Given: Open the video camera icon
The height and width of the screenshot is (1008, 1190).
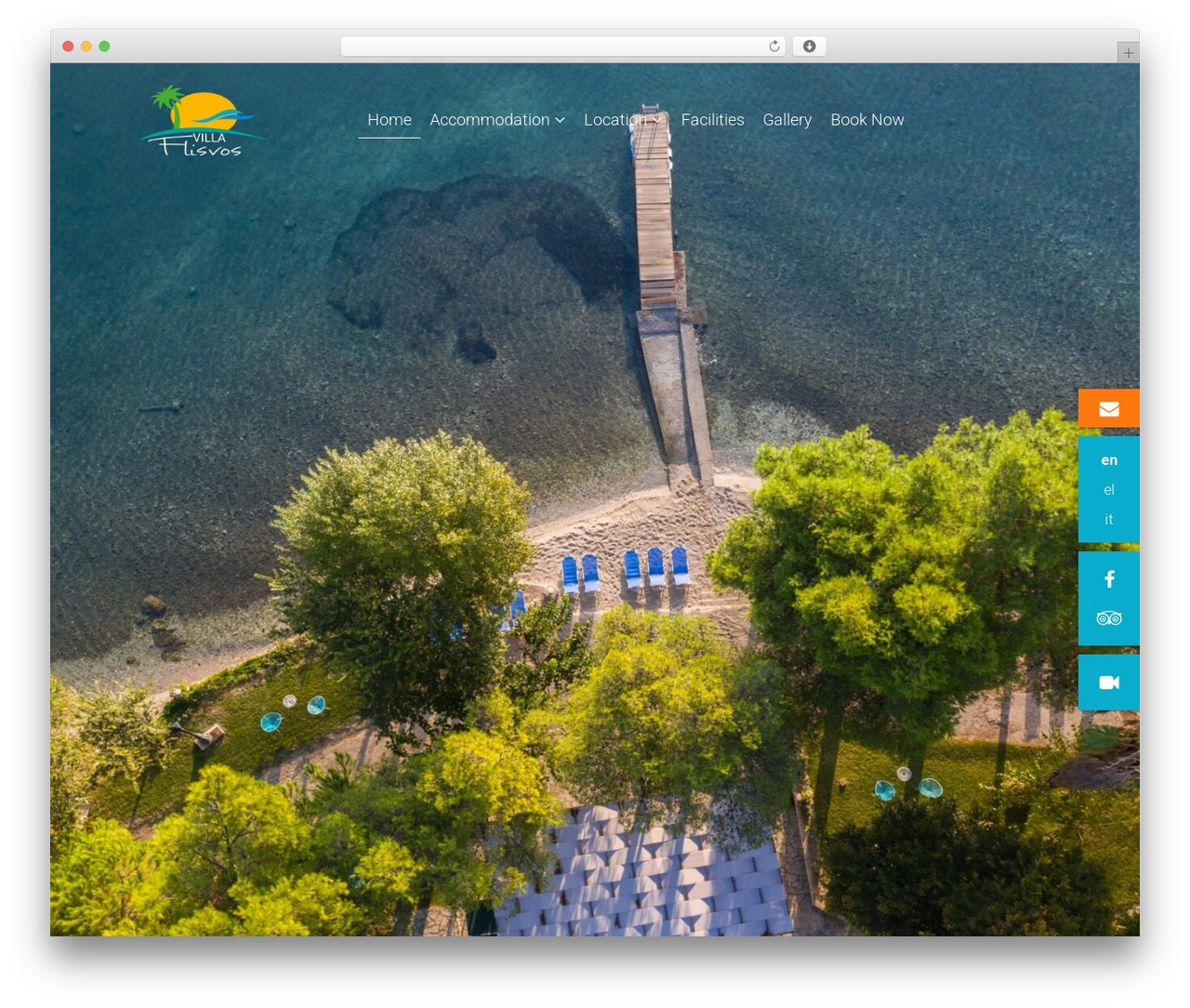Looking at the screenshot, I should (1109, 683).
